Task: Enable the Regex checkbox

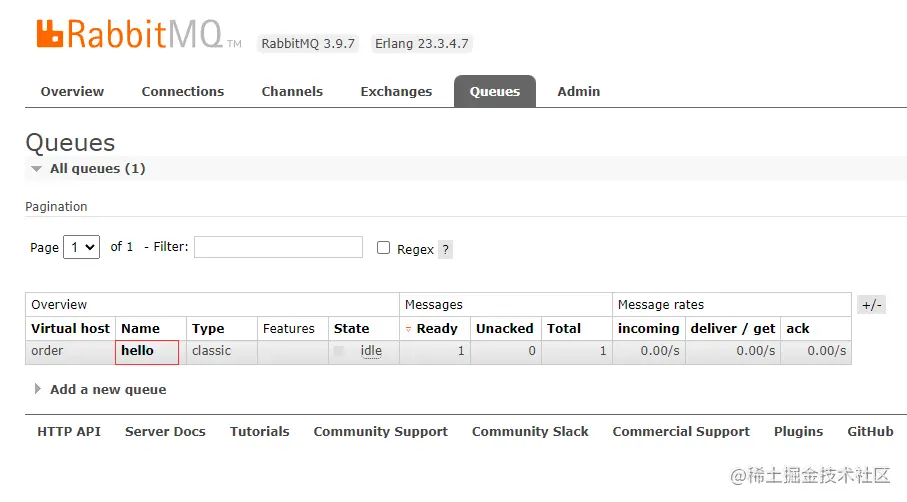Action: [384, 248]
